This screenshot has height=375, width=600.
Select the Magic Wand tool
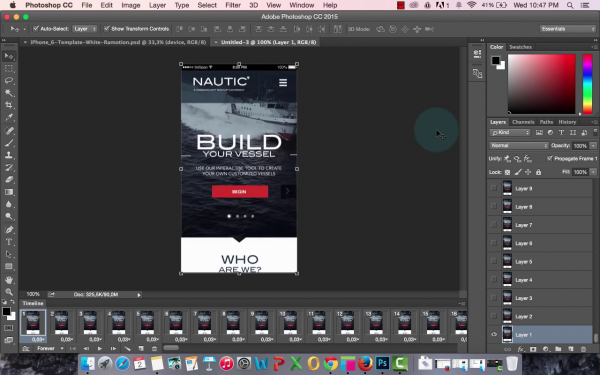(9, 93)
